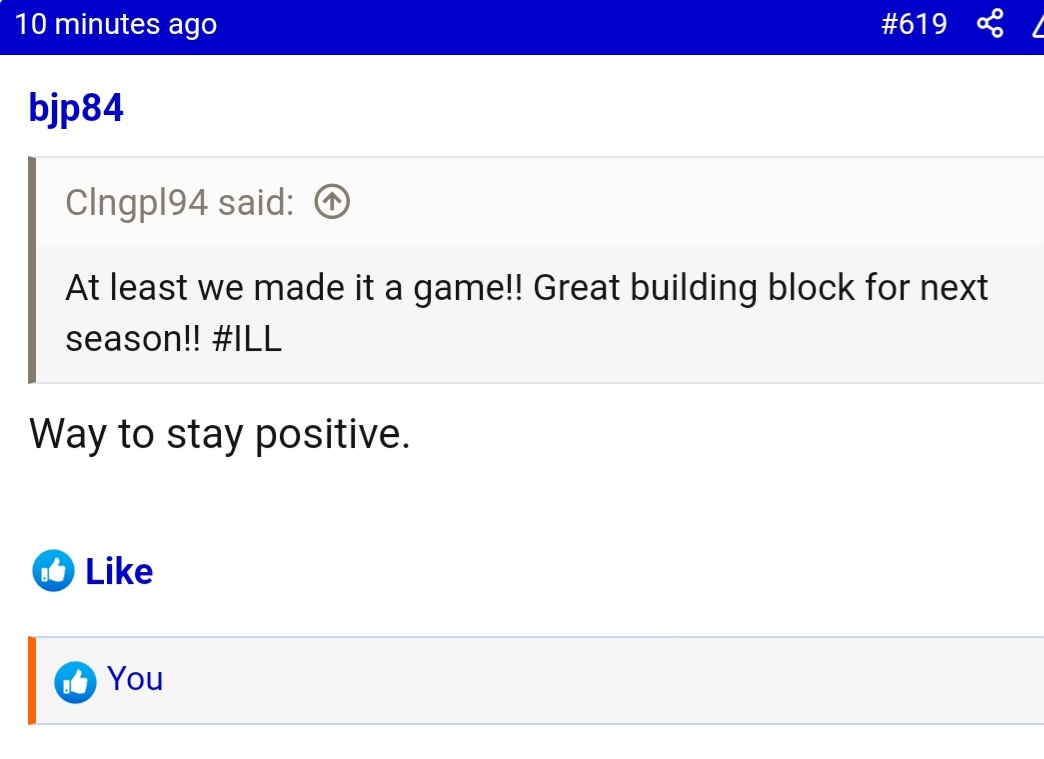The width and height of the screenshot is (1044, 759).
Task: Click the report triangle icon at top right
Action: [1037, 25]
